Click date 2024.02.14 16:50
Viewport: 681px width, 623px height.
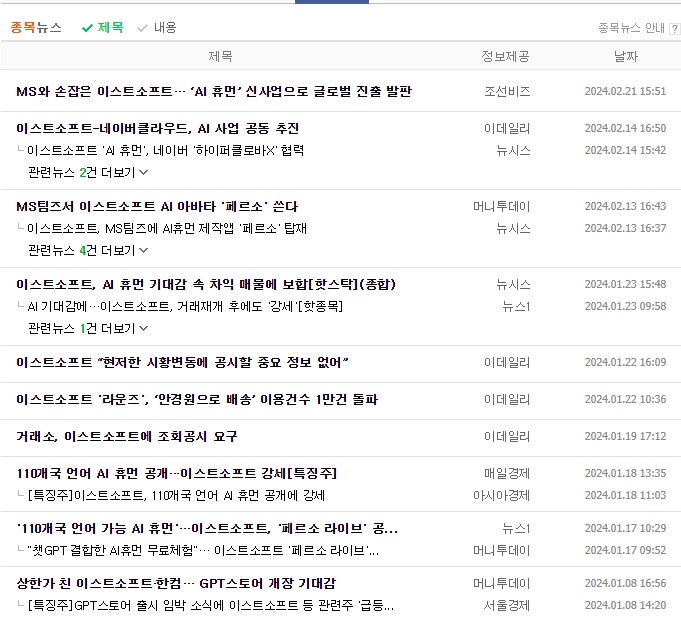tap(625, 128)
